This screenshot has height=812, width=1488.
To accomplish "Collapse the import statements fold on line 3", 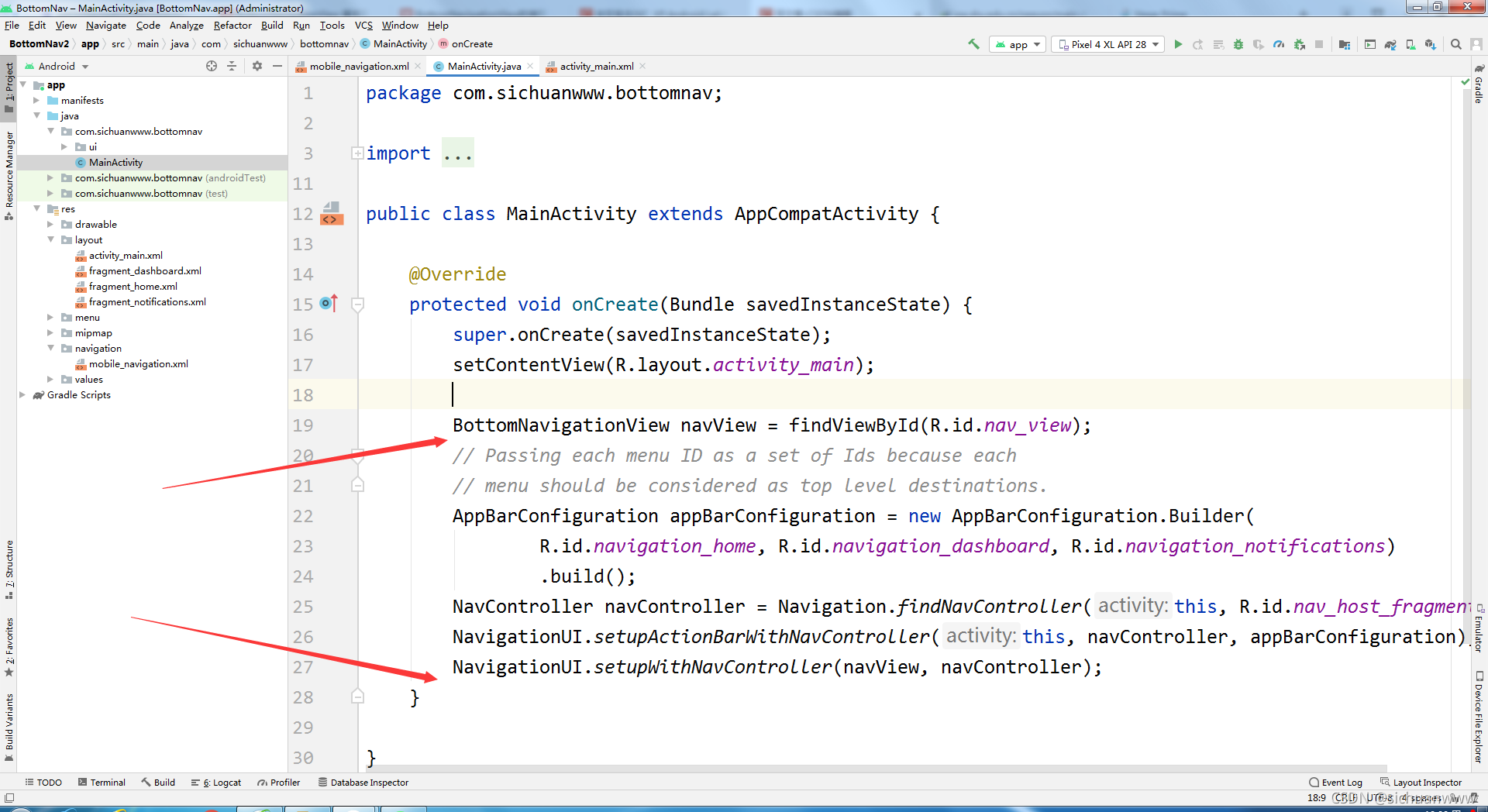I will click(x=357, y=153).
